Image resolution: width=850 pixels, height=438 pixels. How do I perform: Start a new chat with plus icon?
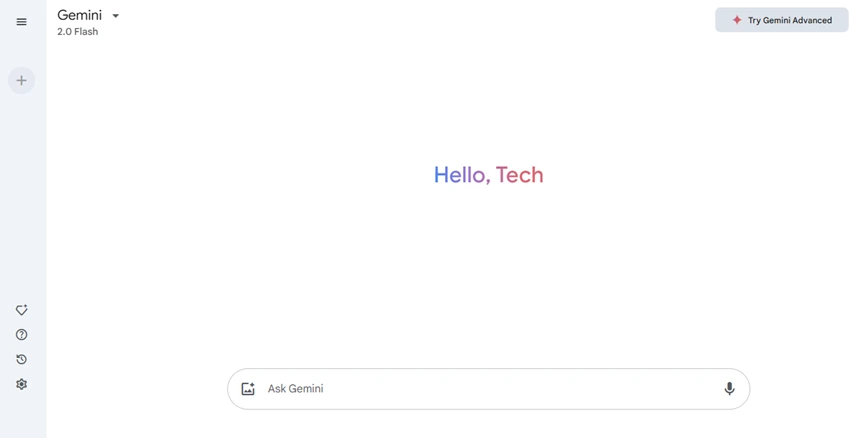click(x=21, y=80)
